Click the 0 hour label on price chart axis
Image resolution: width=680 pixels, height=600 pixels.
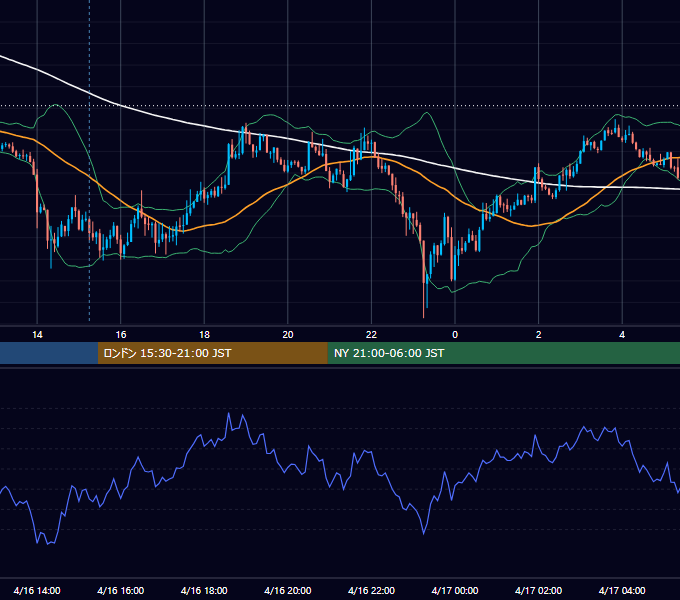[455, 334]
